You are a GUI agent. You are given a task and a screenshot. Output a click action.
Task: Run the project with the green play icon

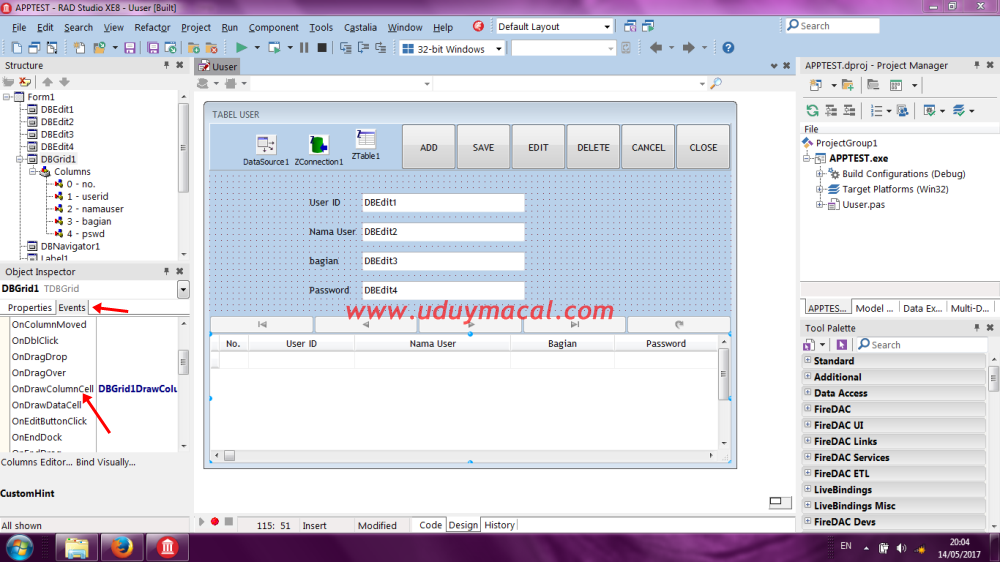pyautogui.click(x=241, y=48)
